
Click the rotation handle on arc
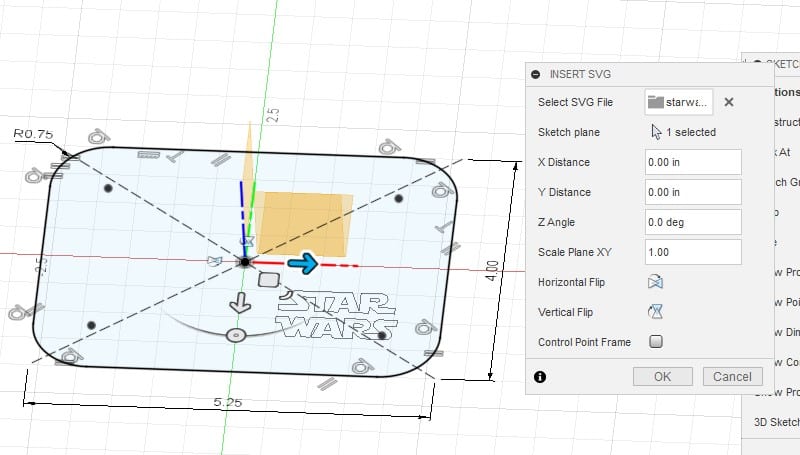pyautogui.click(x=236, y=336)
